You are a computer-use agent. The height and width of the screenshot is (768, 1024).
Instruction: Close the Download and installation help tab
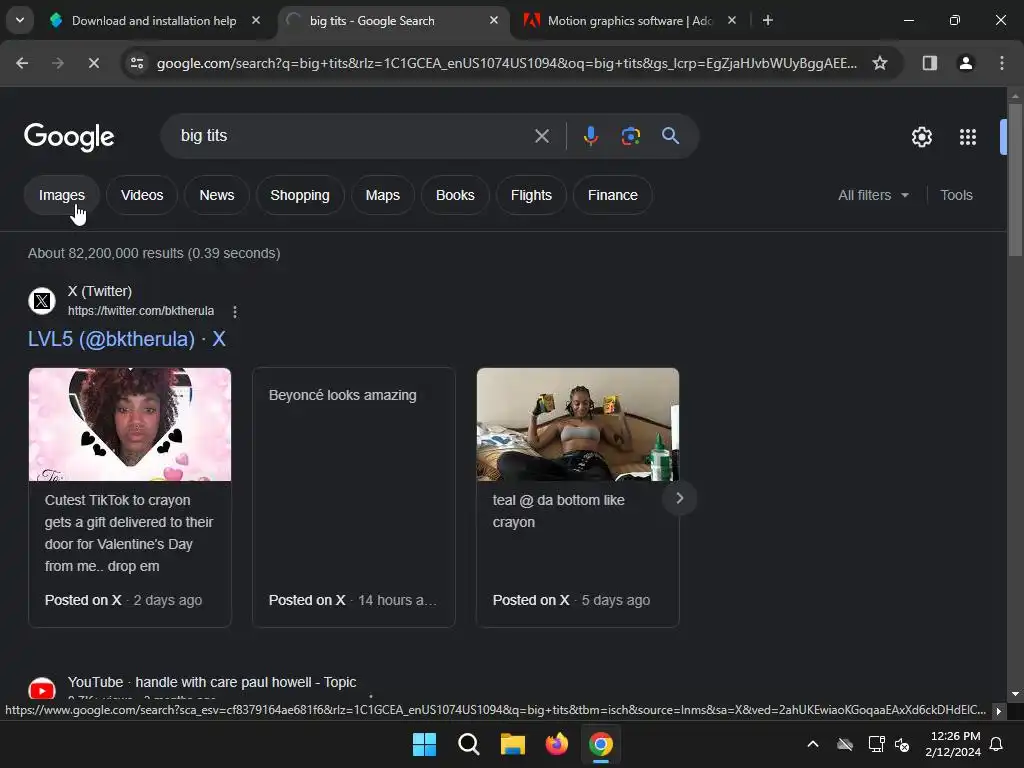[x=256, y=20]
